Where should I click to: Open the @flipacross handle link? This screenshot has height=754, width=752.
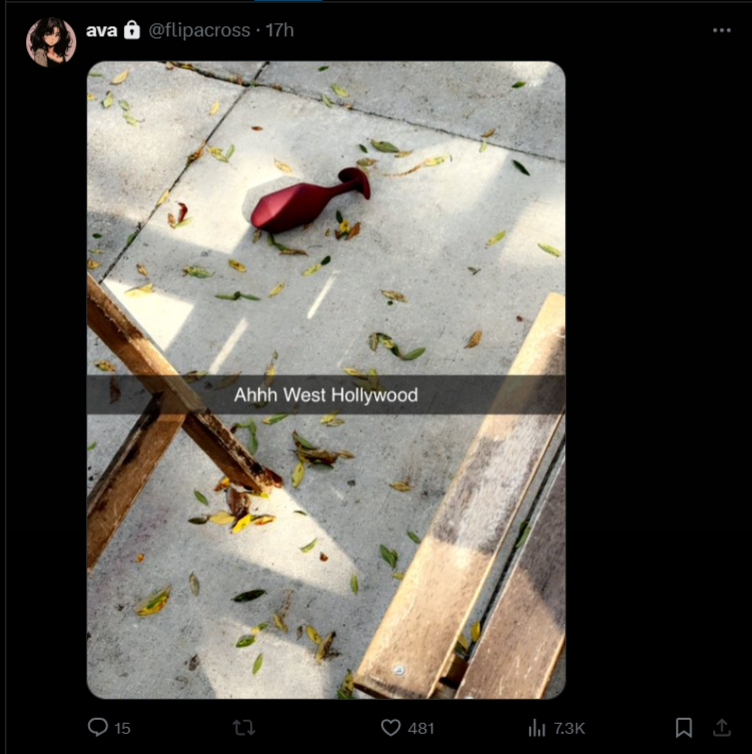(200, 30)
